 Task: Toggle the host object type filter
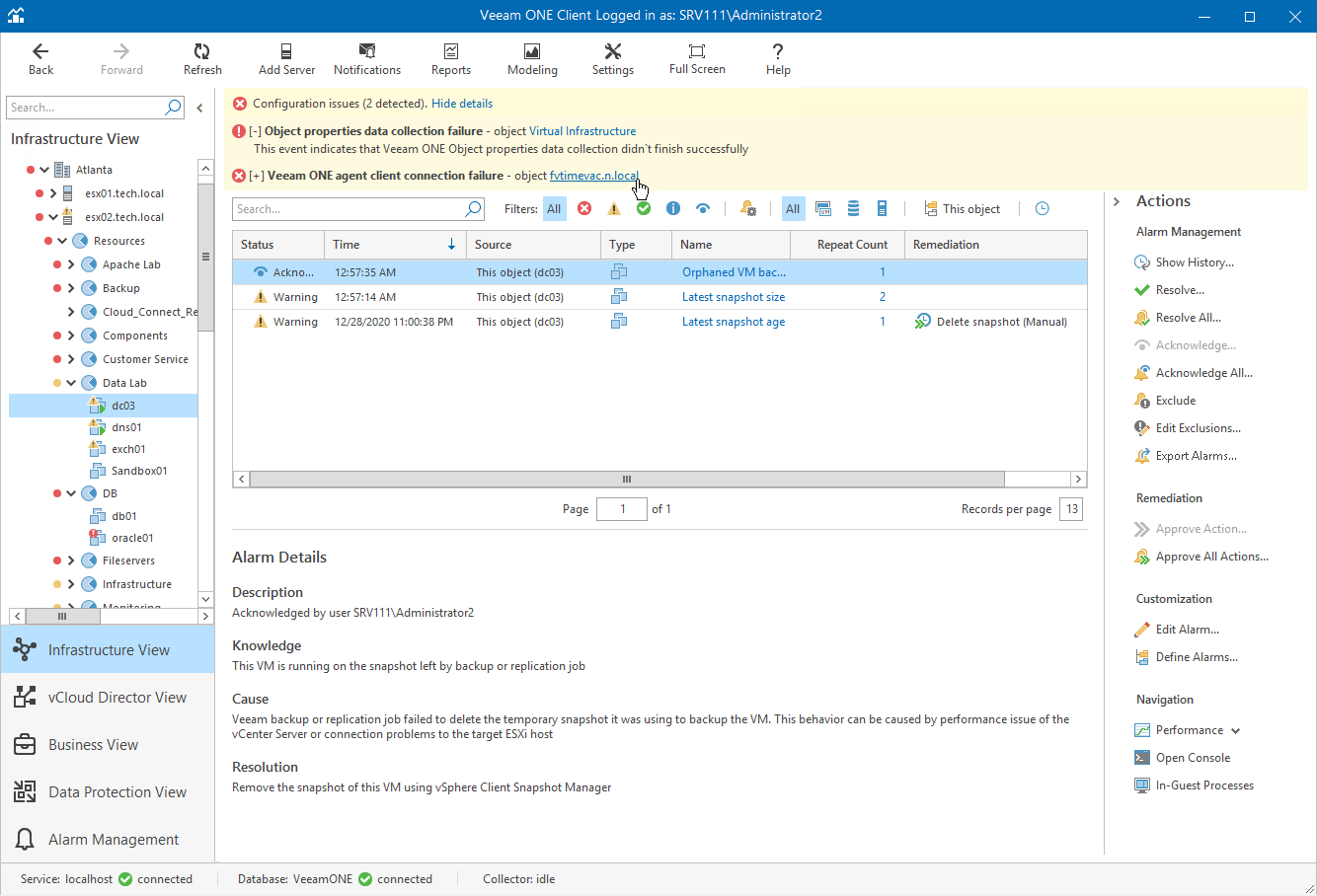883,208
